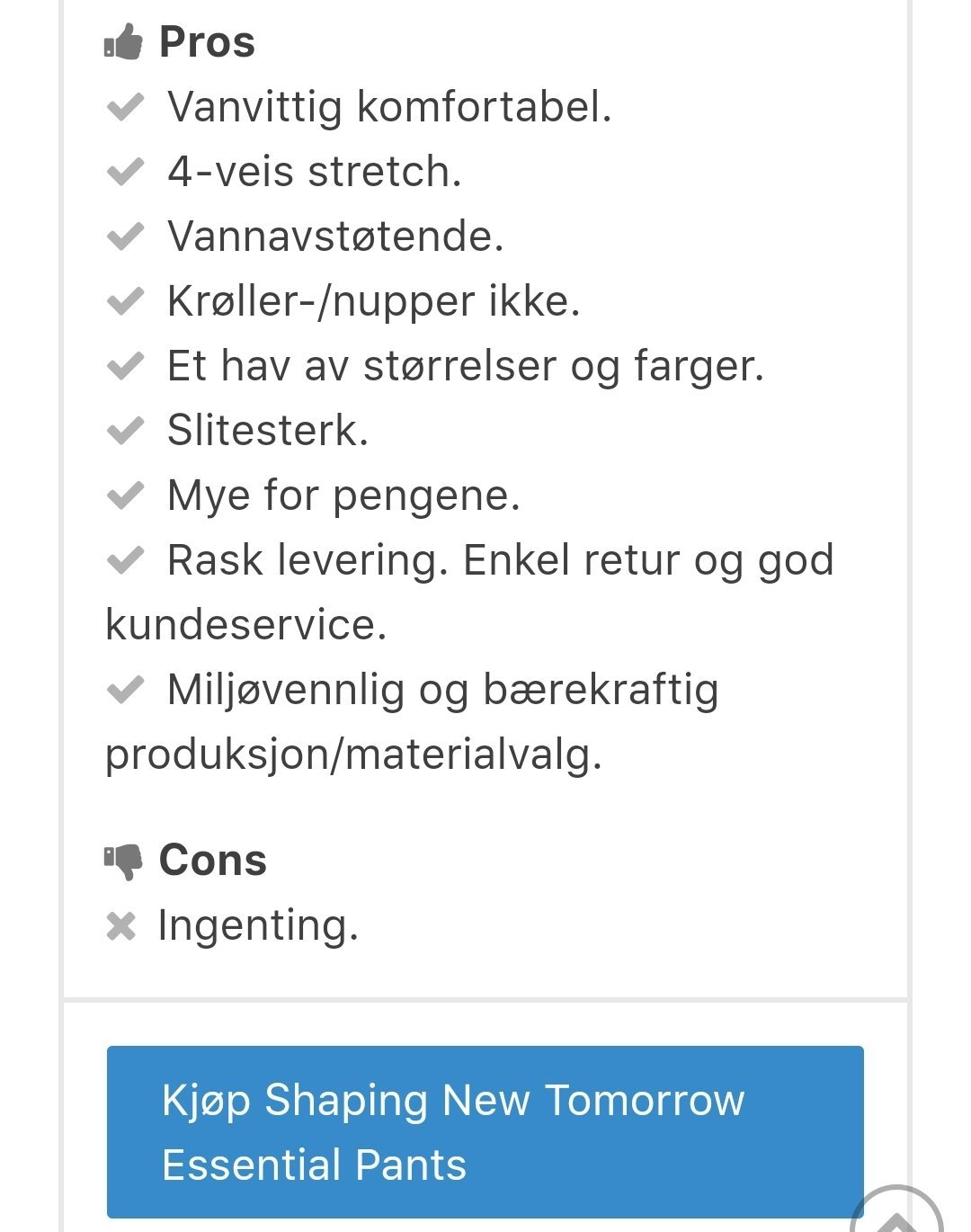Screen dimensions: 971x1232
Task: Click the Ingenting text
Action: pos(258,926)
